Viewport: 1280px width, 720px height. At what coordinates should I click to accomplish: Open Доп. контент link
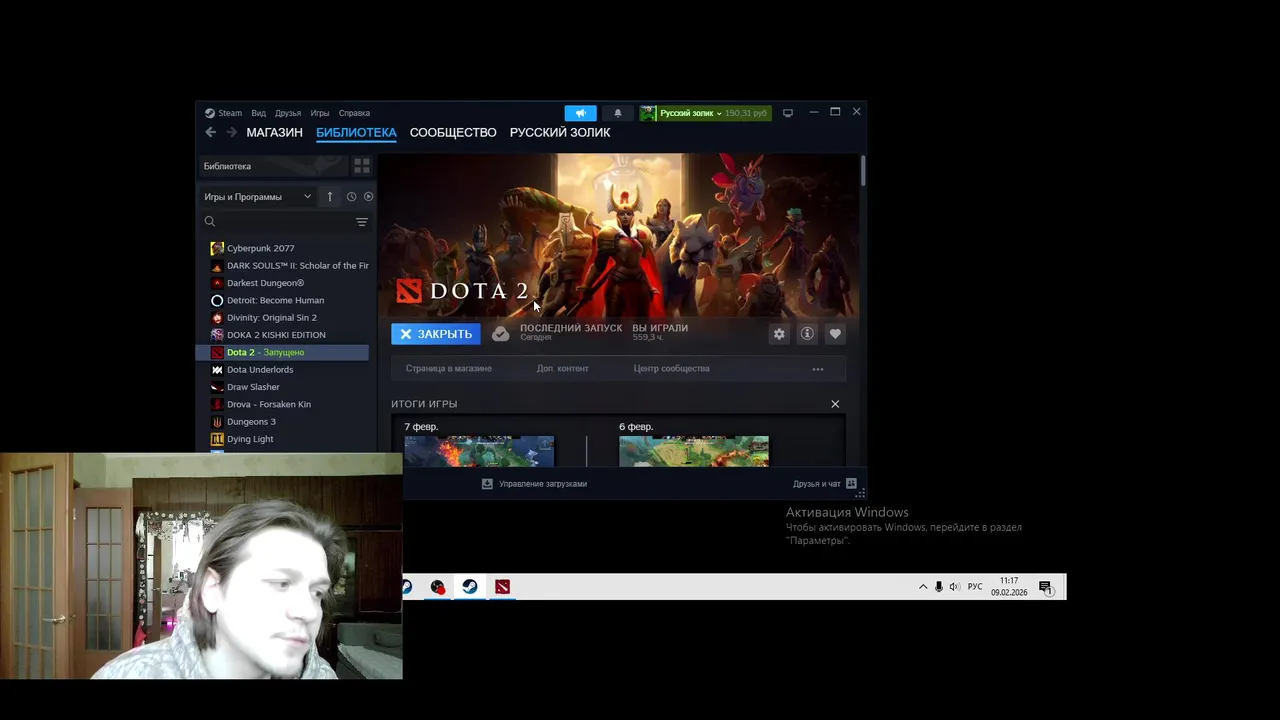(563, 368)
